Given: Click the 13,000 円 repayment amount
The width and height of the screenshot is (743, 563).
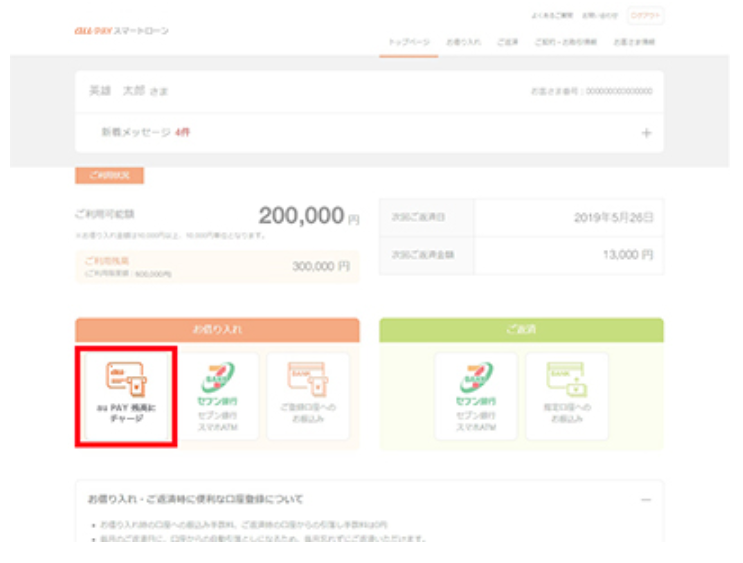Looking at the screenshot, I should (x=628, y=255).
